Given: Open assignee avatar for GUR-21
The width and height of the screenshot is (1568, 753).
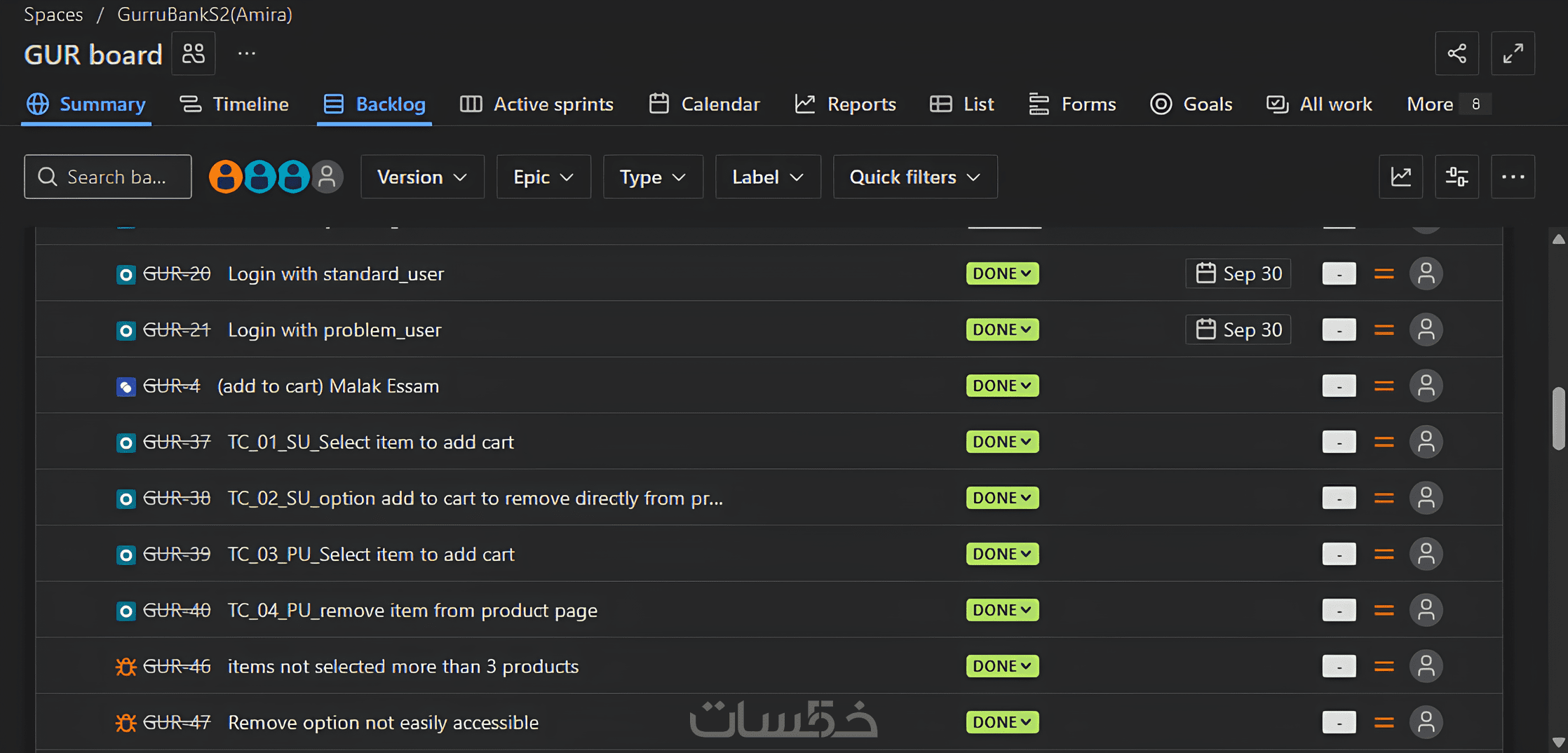Looking at the screenshot, I should [x=1426, y=330].
